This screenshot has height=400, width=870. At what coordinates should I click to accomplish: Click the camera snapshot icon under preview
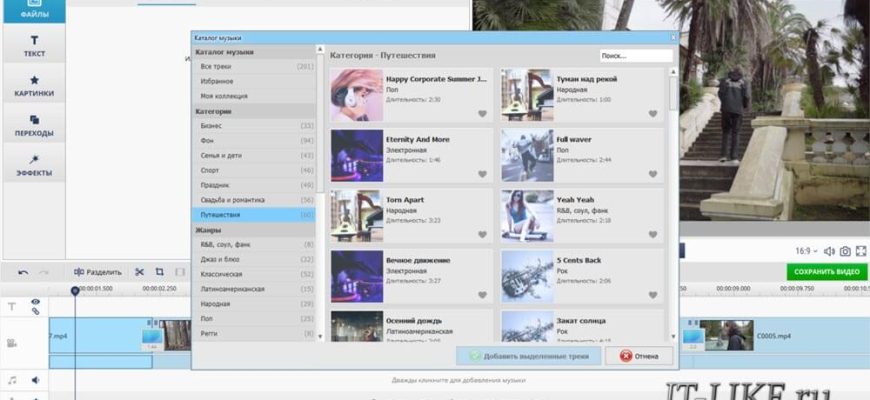click(845, 251)
